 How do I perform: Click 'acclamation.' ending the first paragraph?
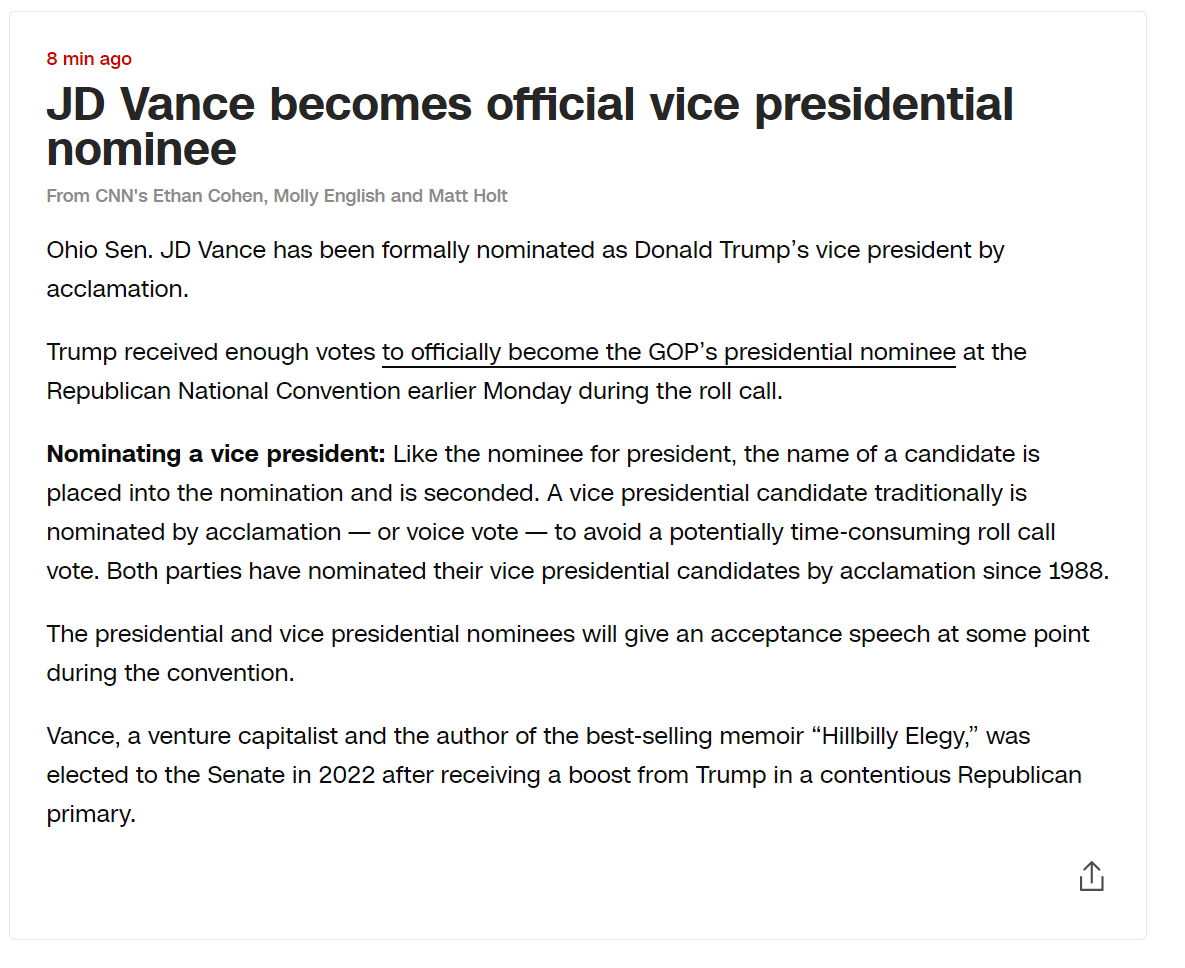tap(117, 289)
